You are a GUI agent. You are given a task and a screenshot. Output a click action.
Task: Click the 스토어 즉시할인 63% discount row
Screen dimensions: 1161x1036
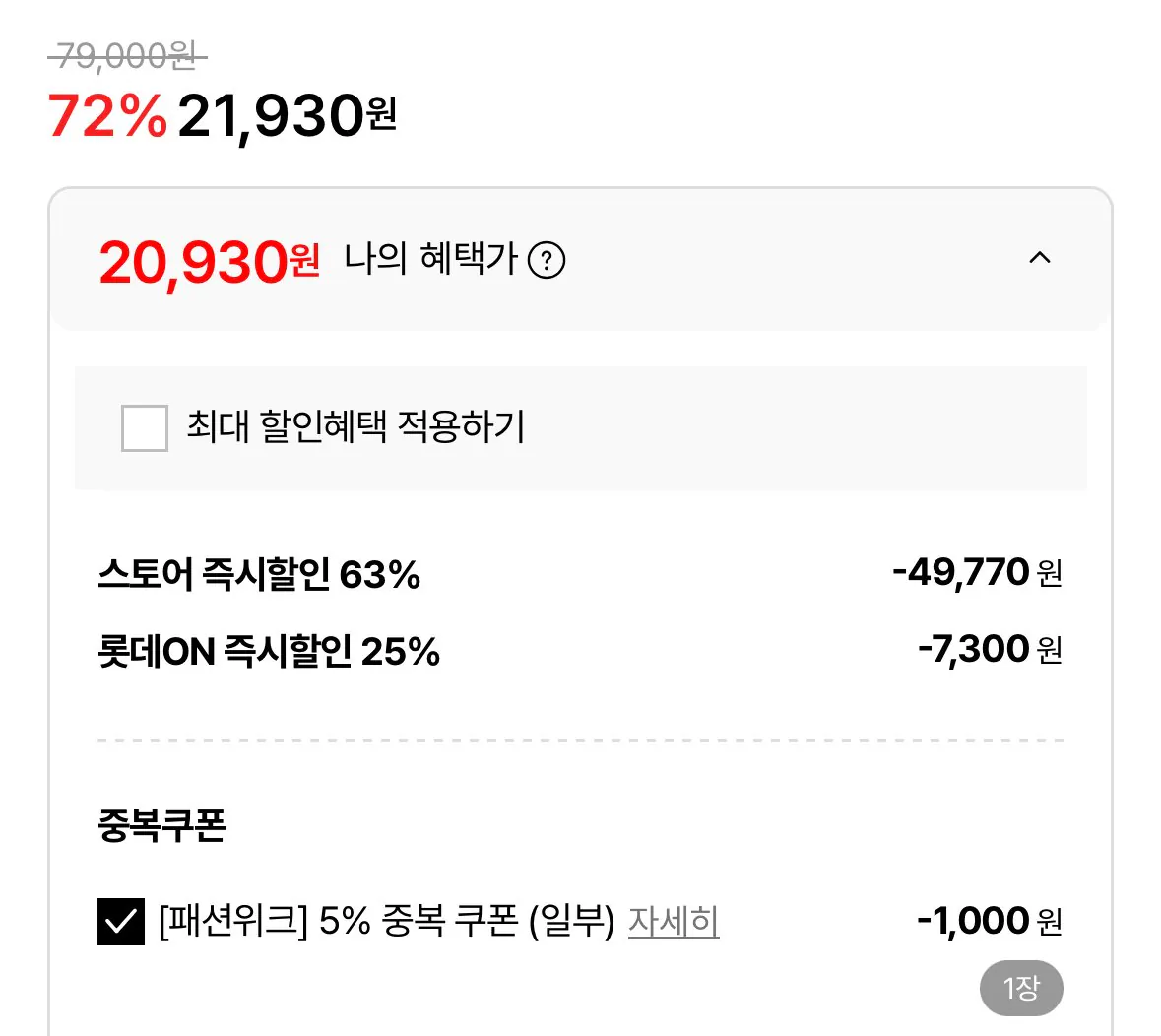point(261,576)
